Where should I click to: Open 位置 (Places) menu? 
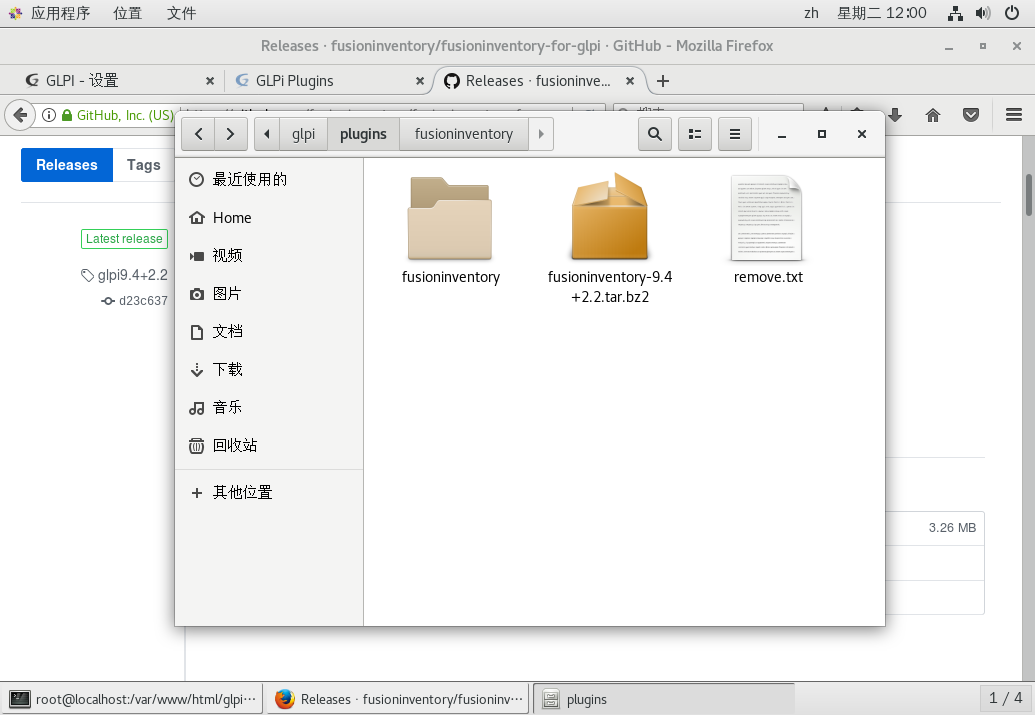click(x=127, y=13)
